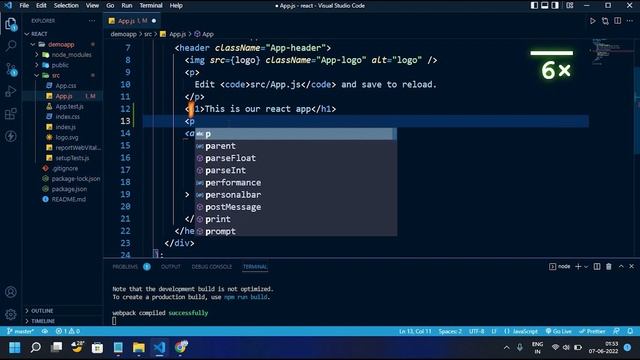Expand the Outline section
The image size is (640, 360).
click(41, 311)
